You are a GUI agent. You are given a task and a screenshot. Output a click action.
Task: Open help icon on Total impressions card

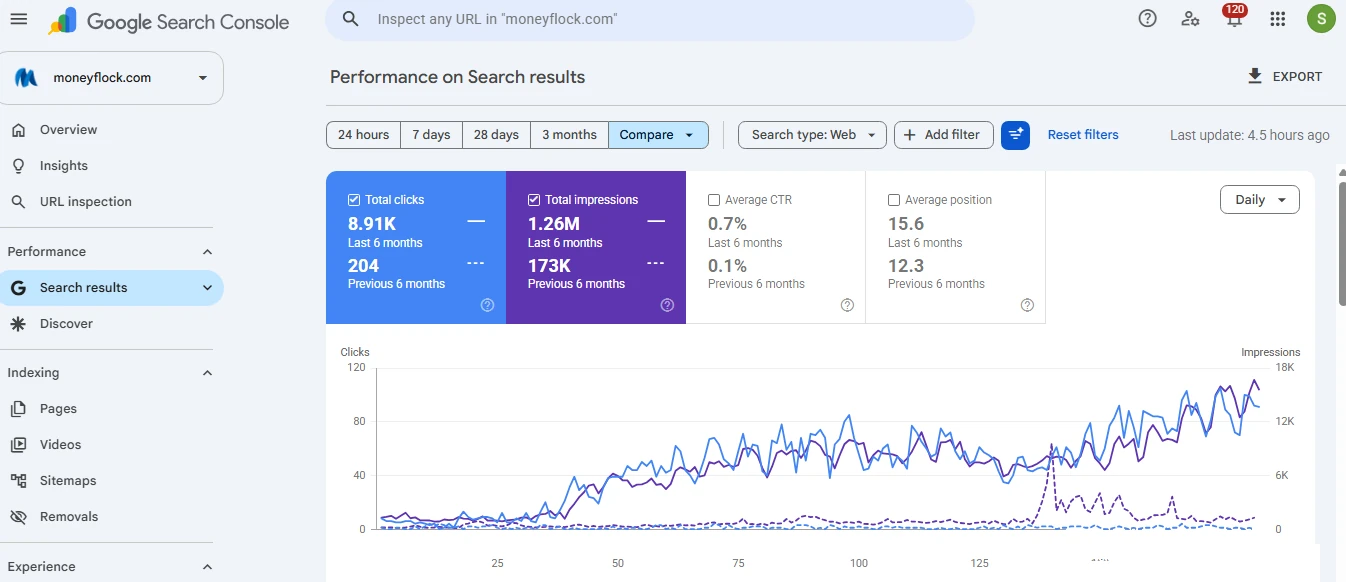pyautogui.click(x=667, y=305)
